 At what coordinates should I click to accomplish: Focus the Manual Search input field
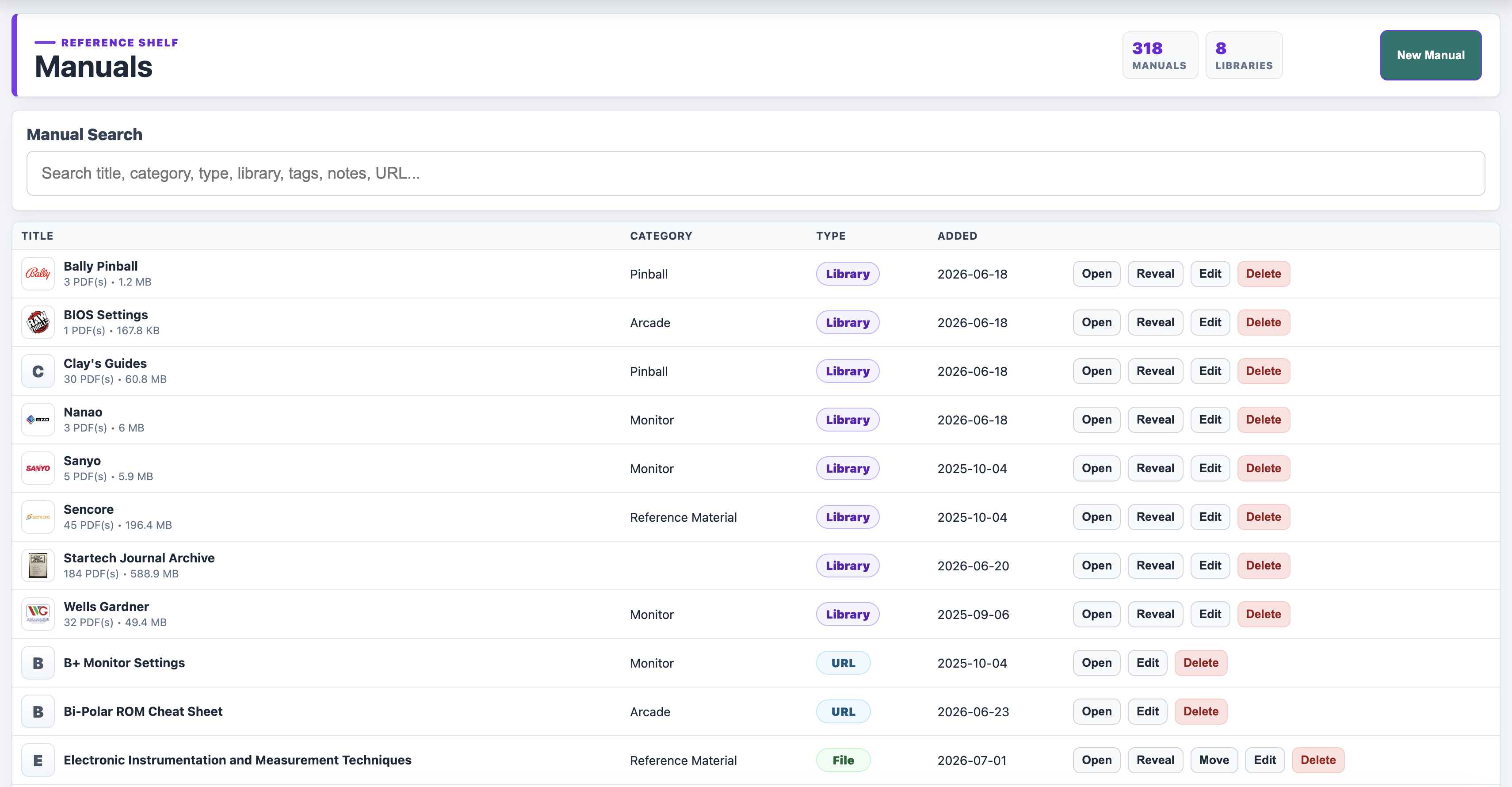click(756, 173)
